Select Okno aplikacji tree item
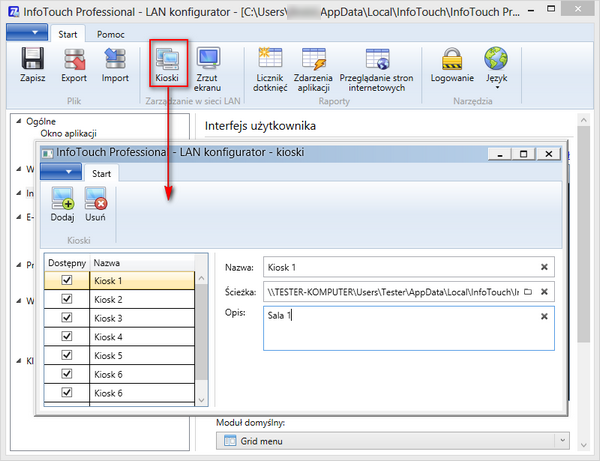600x461 pixels. pos(68,134)
